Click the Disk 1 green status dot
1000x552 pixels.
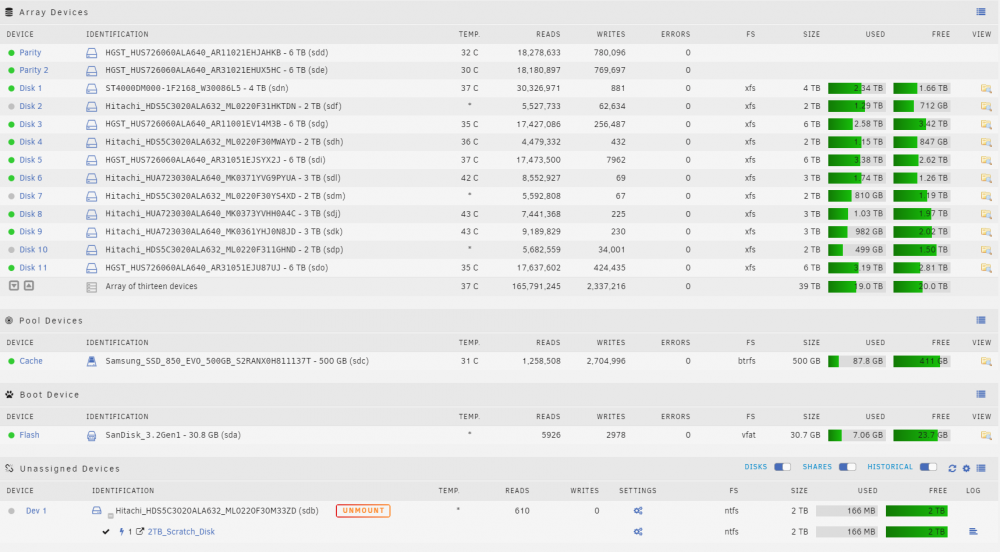(x=11, y=89)
